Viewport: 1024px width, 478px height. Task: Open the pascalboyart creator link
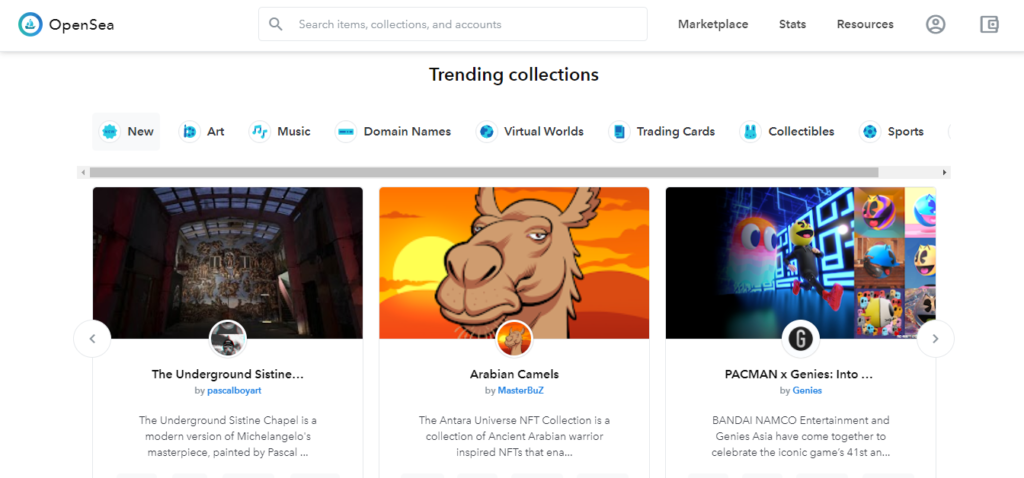234,390
